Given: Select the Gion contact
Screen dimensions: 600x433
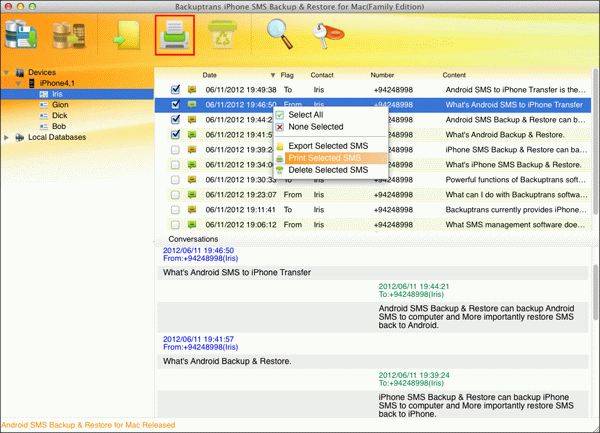Looking at the screenshot, I should 60,105.
